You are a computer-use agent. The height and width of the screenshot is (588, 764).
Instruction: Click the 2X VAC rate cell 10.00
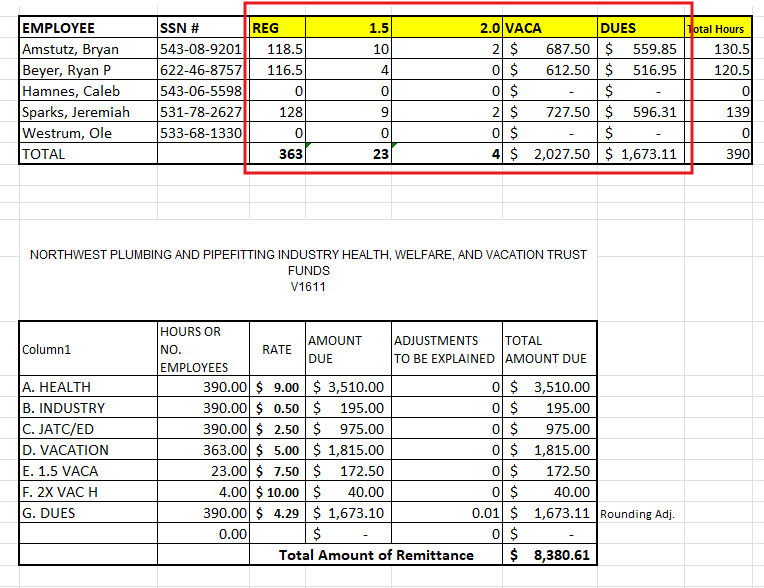coord(277,491)
